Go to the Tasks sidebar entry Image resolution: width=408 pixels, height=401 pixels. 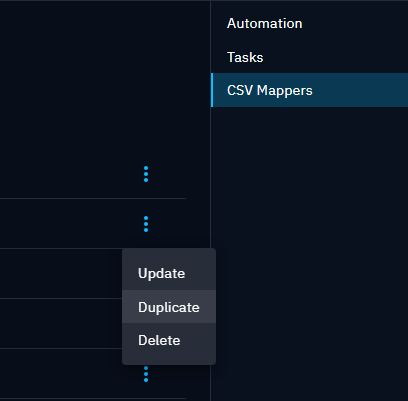click(309, 57)
